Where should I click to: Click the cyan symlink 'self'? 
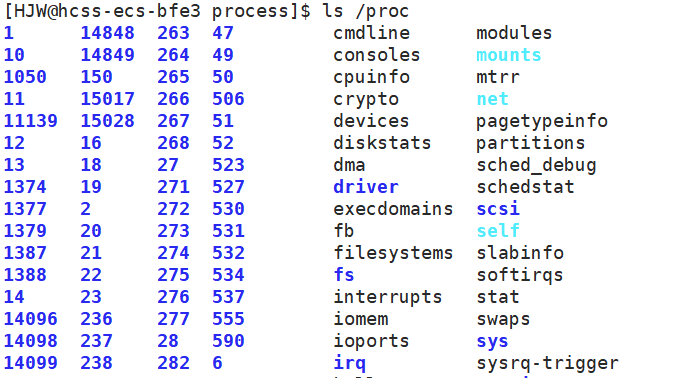pos(498,231)
